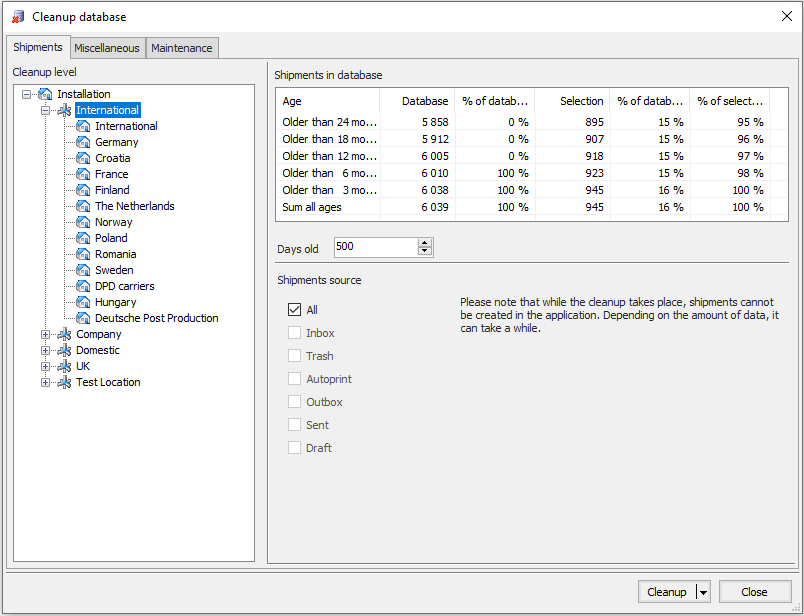Check the Sent shipments option
The width and height of the screenshot is (804, 616).
[x=294, y=425]
